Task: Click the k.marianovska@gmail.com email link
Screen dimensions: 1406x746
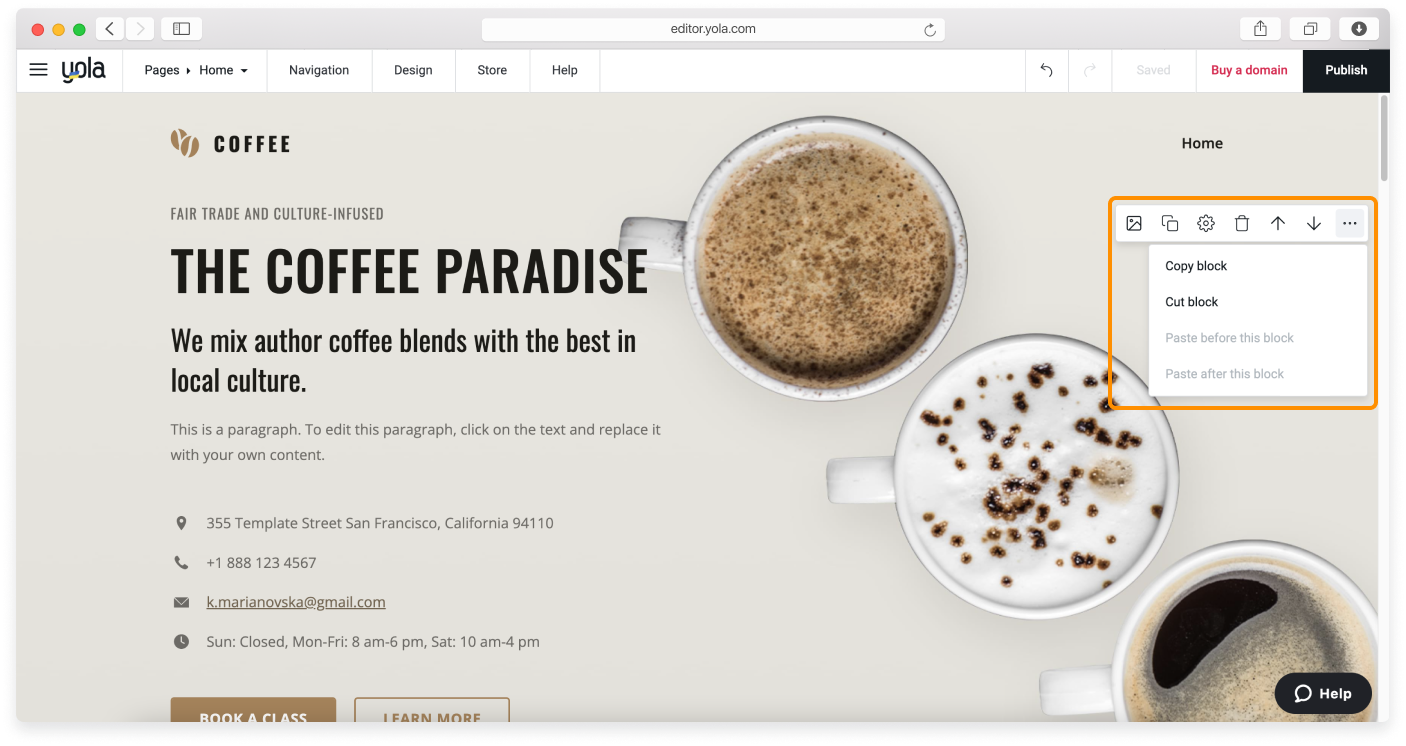Action: point(296,602)
